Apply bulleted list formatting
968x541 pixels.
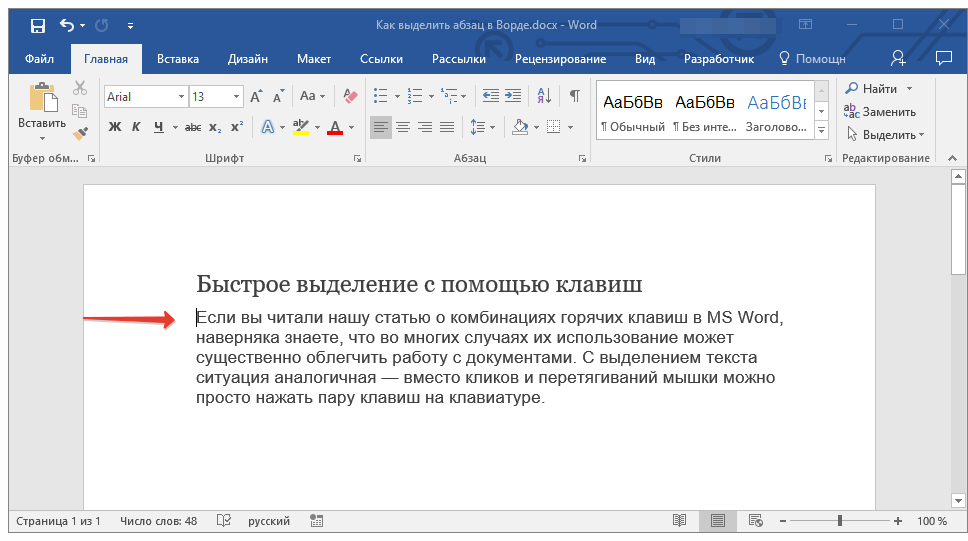click(380, 96)
